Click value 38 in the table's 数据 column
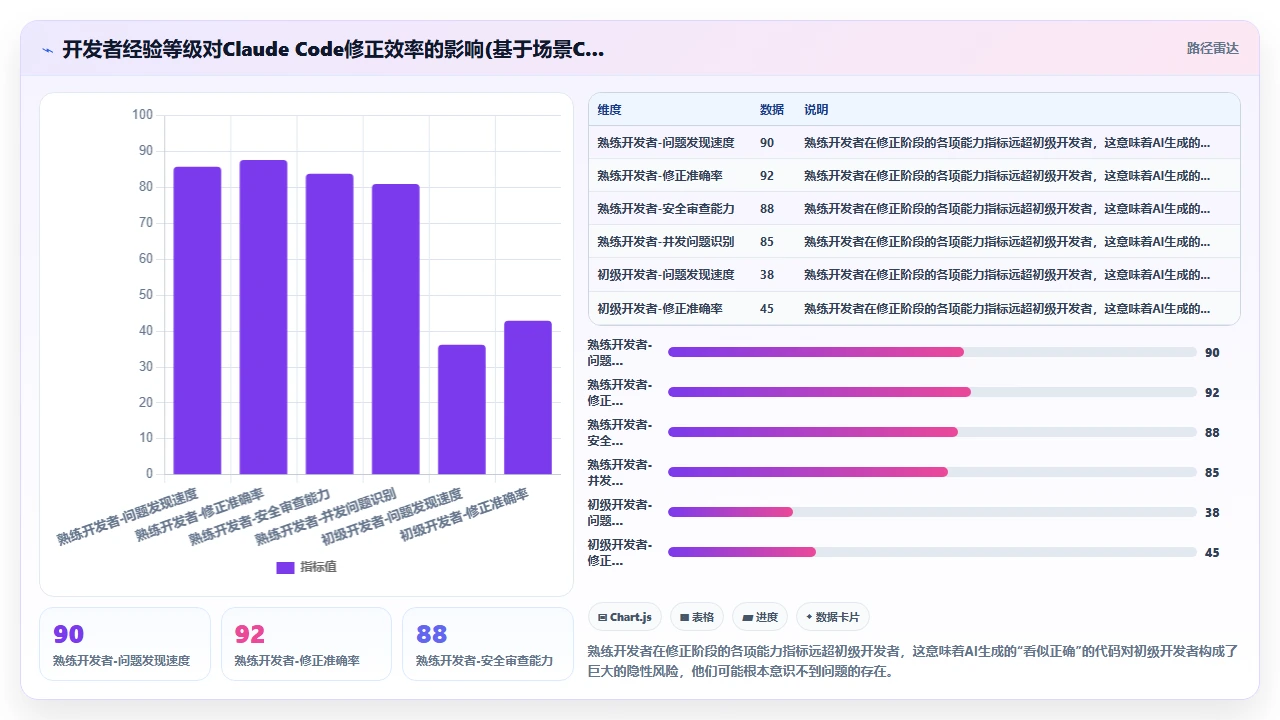1280x720 pixels. coord(767,275)
